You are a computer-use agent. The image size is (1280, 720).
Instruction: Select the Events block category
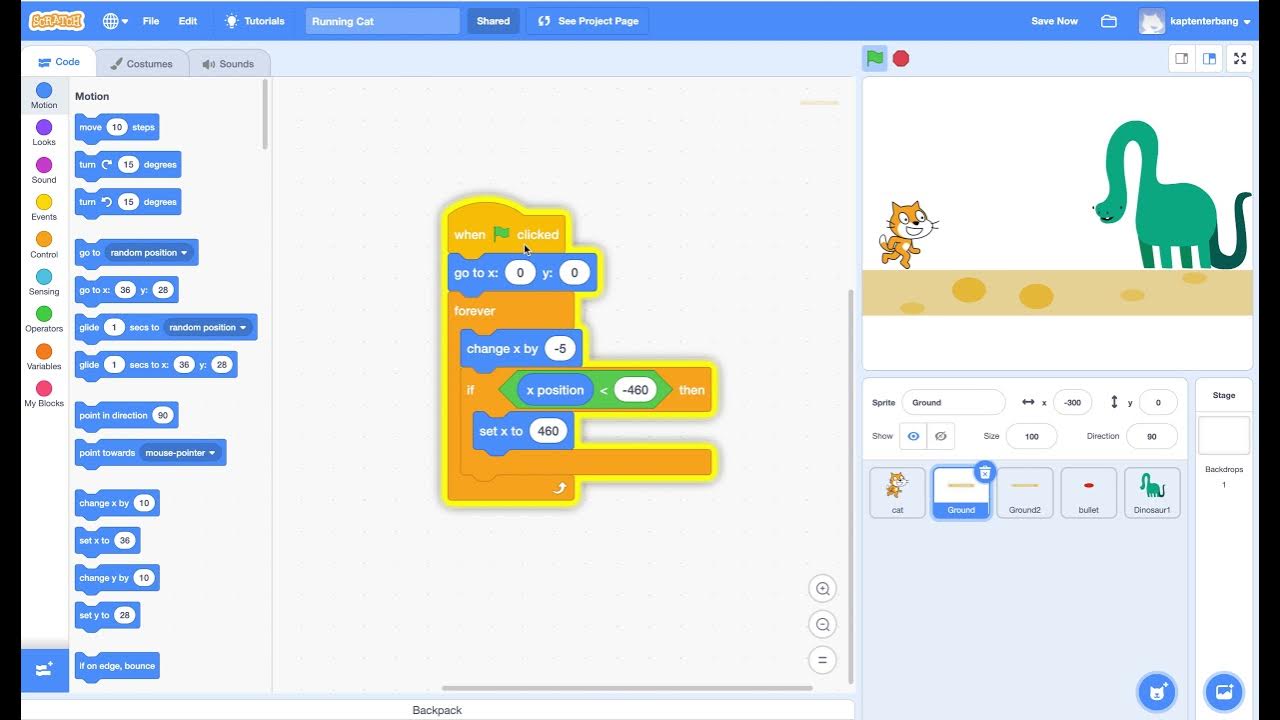click(x=44, y=208)
